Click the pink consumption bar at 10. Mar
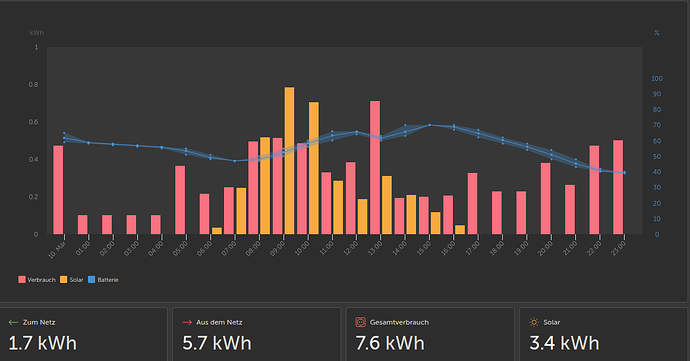Screen dimensions: 690x361 click(x=58, y=190)
